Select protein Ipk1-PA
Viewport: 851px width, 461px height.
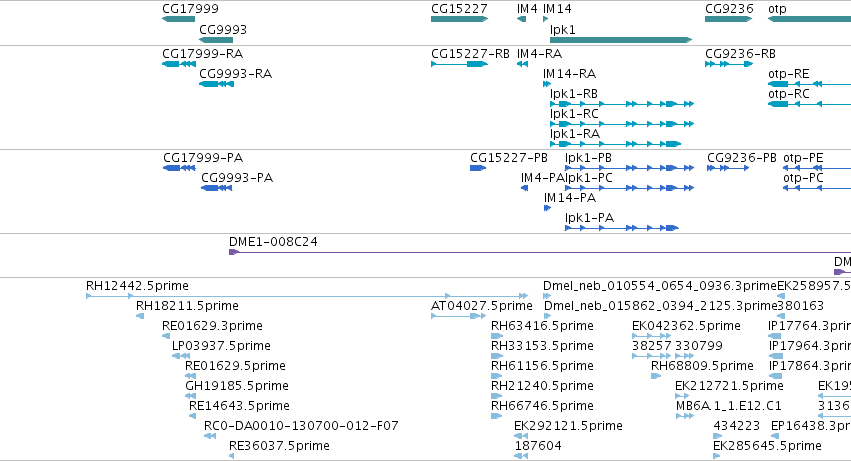(x=589, y=218)
